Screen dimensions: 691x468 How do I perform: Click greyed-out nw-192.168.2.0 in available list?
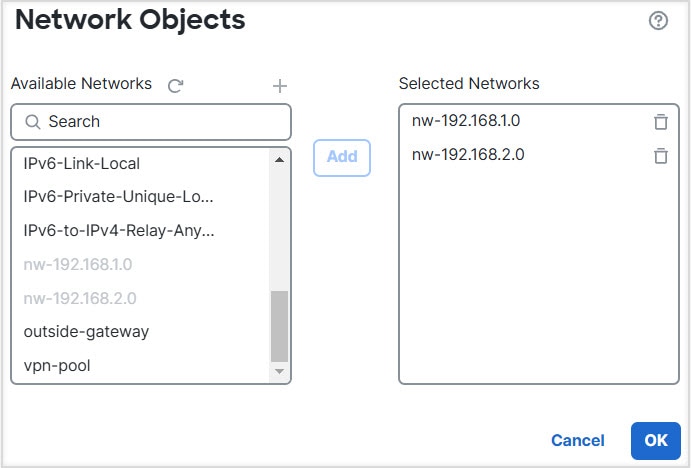[80, 298]
